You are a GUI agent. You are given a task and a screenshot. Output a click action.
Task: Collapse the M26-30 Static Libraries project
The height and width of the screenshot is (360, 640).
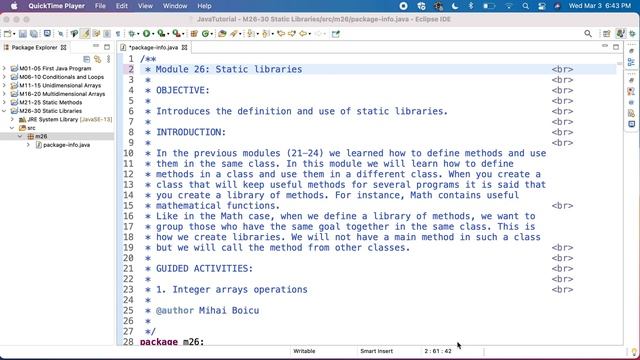coord(4,111)
